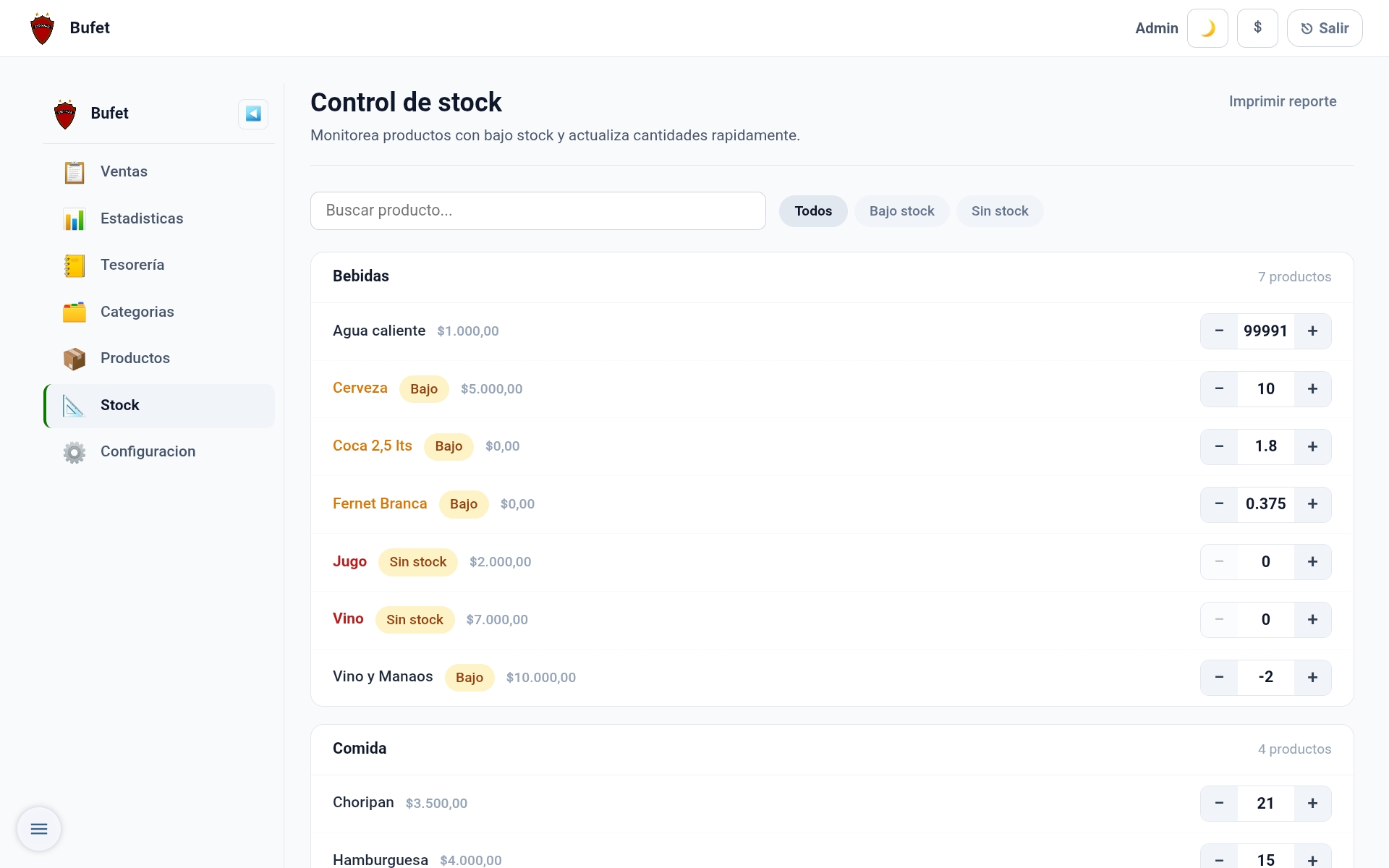
Task: Click the Bebidas category heading
Action: (x=361, y=276)
